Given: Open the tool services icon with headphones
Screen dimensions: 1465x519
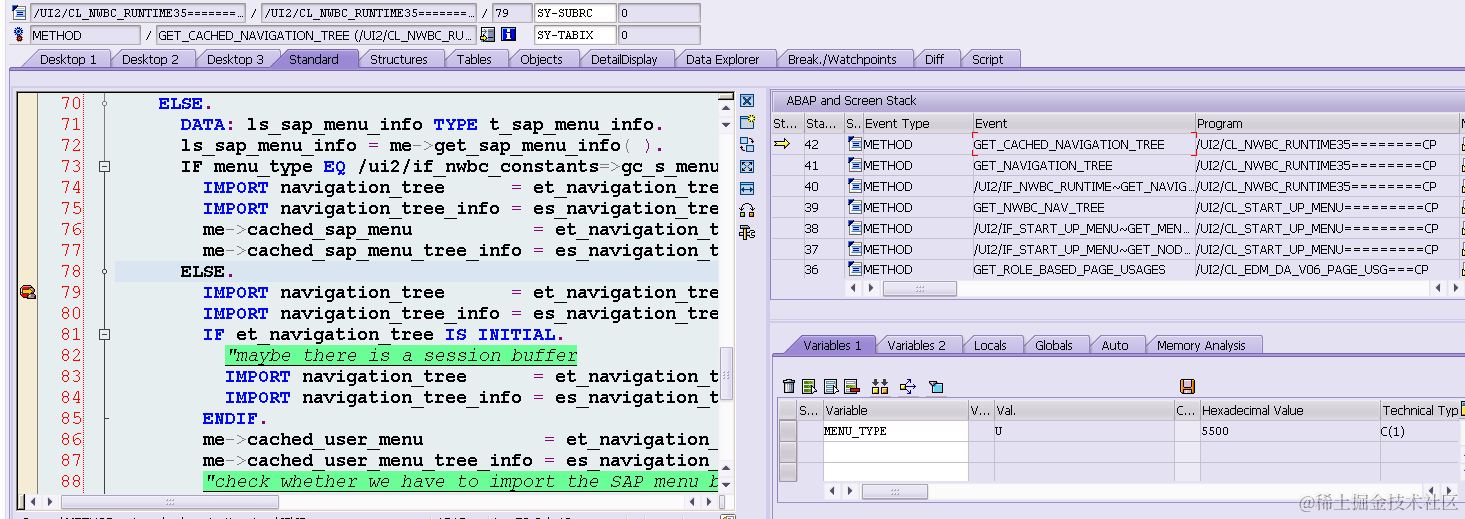Looking at the screenshot, I should (x=746, y=210).
